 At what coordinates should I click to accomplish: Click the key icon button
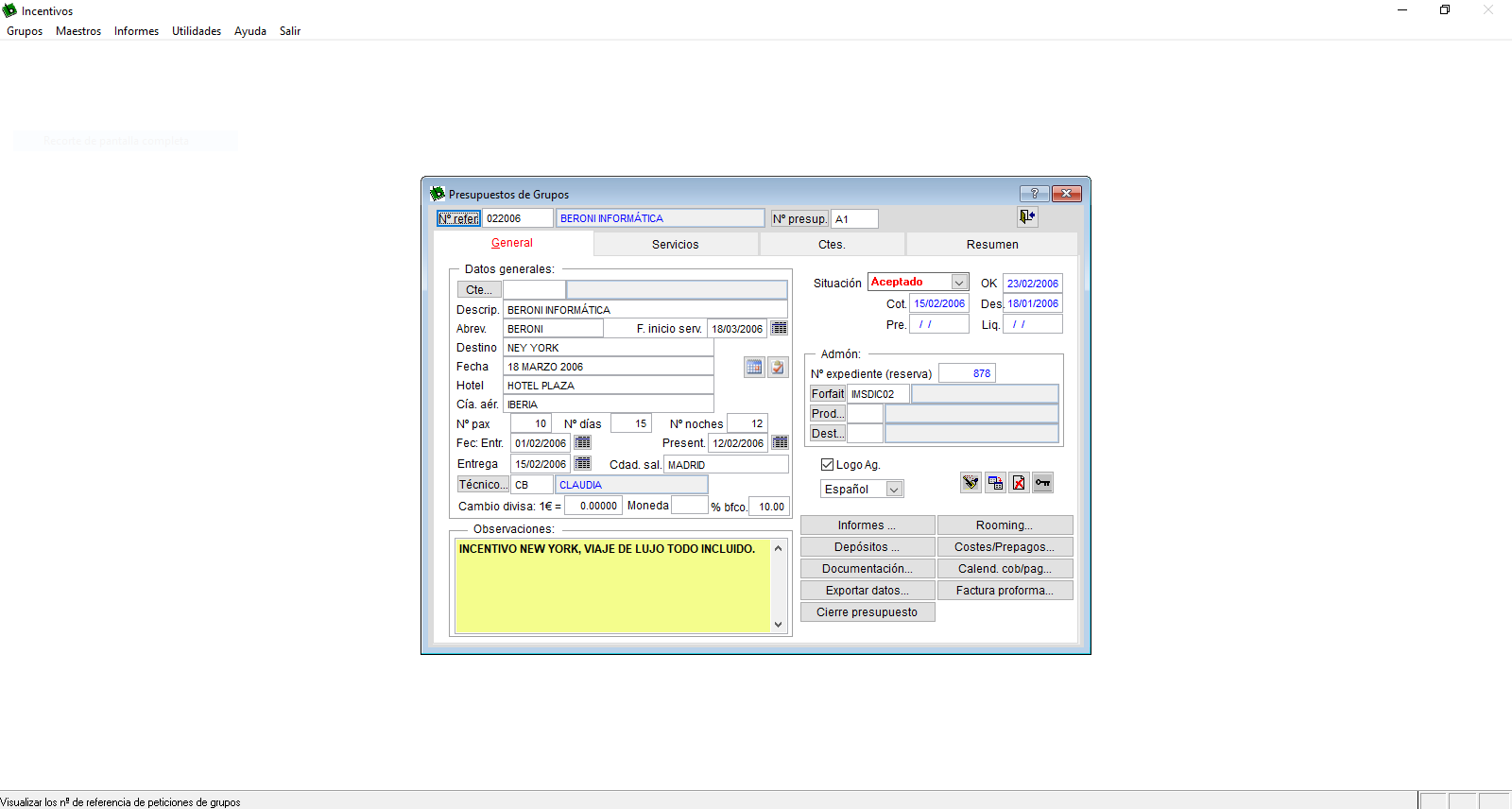click(x=1042, y=483)
